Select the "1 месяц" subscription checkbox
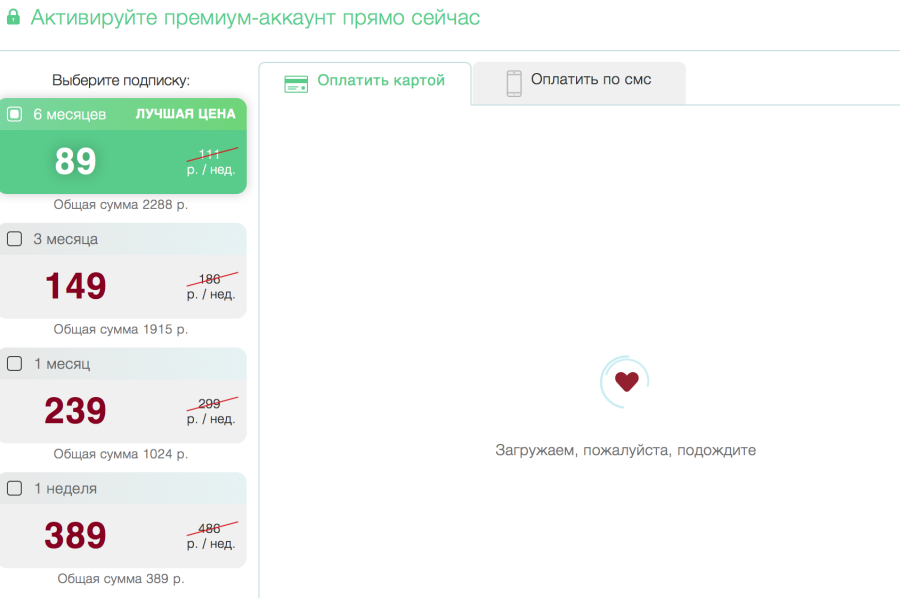Image resolution: width=900 pixels, height=598 pixels. [14, 364]
